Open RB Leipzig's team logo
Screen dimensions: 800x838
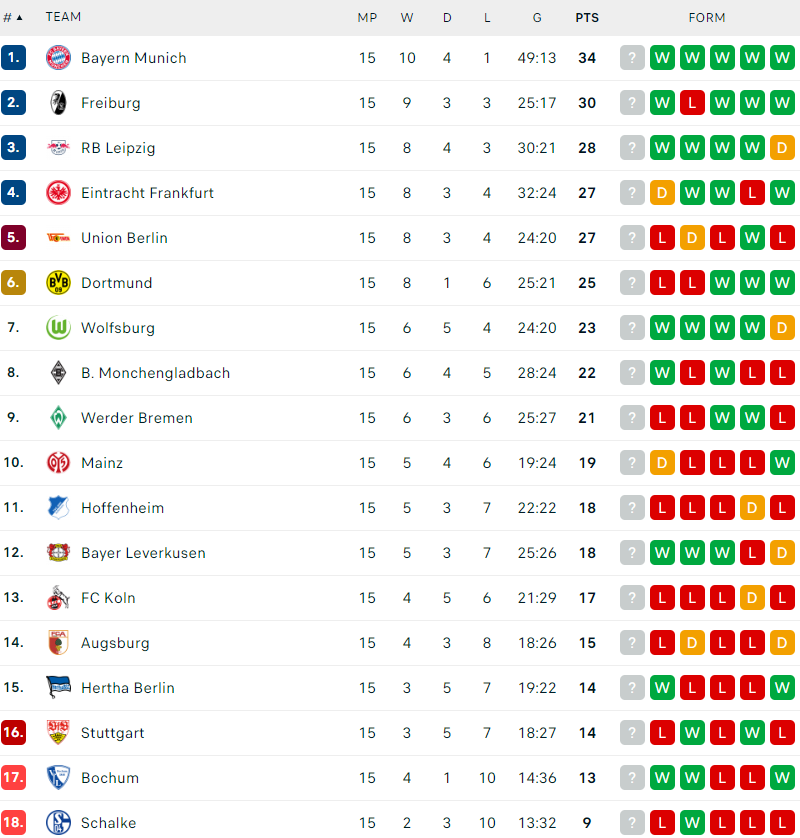(58, 148)
